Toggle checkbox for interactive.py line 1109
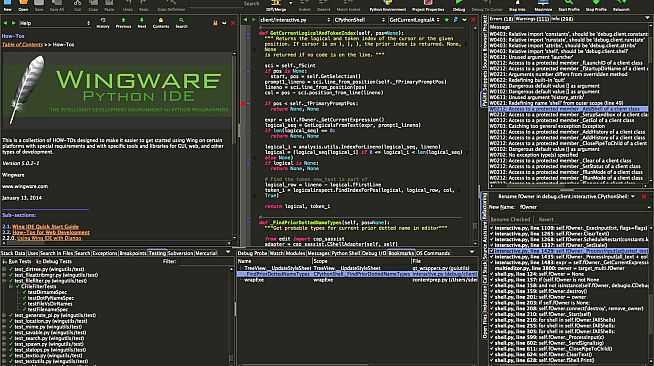The width and height of the screenshot is (654, 366). click(x=491, y=228)
